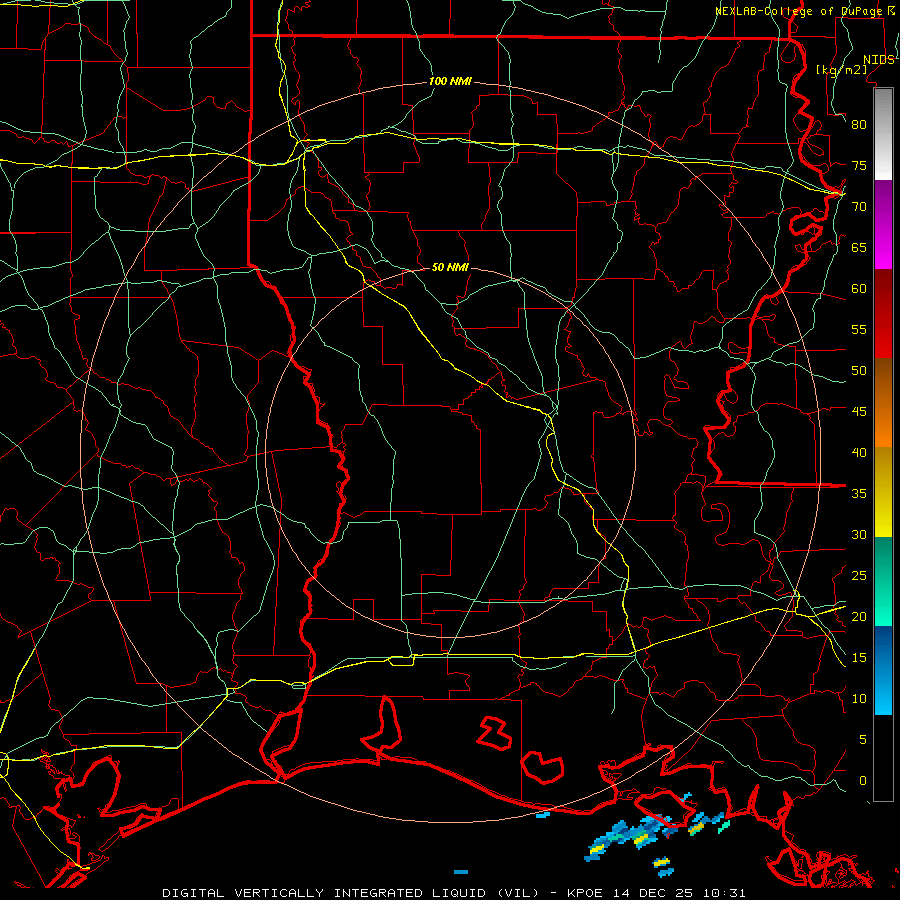Select the brown-orange segment of the color bar

tap(883, 402)
